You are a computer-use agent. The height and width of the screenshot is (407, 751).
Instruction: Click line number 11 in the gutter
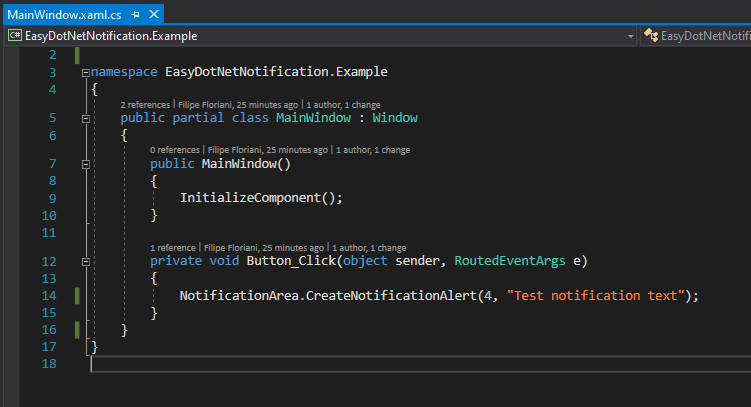pyautogui.click(x=49, y=233)
